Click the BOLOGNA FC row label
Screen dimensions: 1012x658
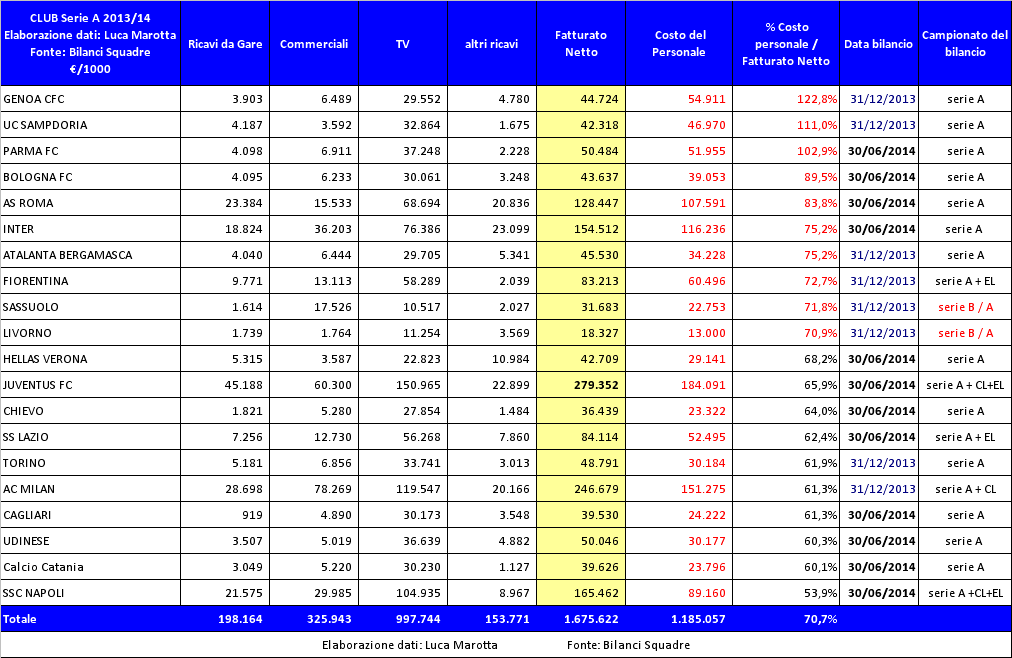pyautogui.click(x=90, y=177)
